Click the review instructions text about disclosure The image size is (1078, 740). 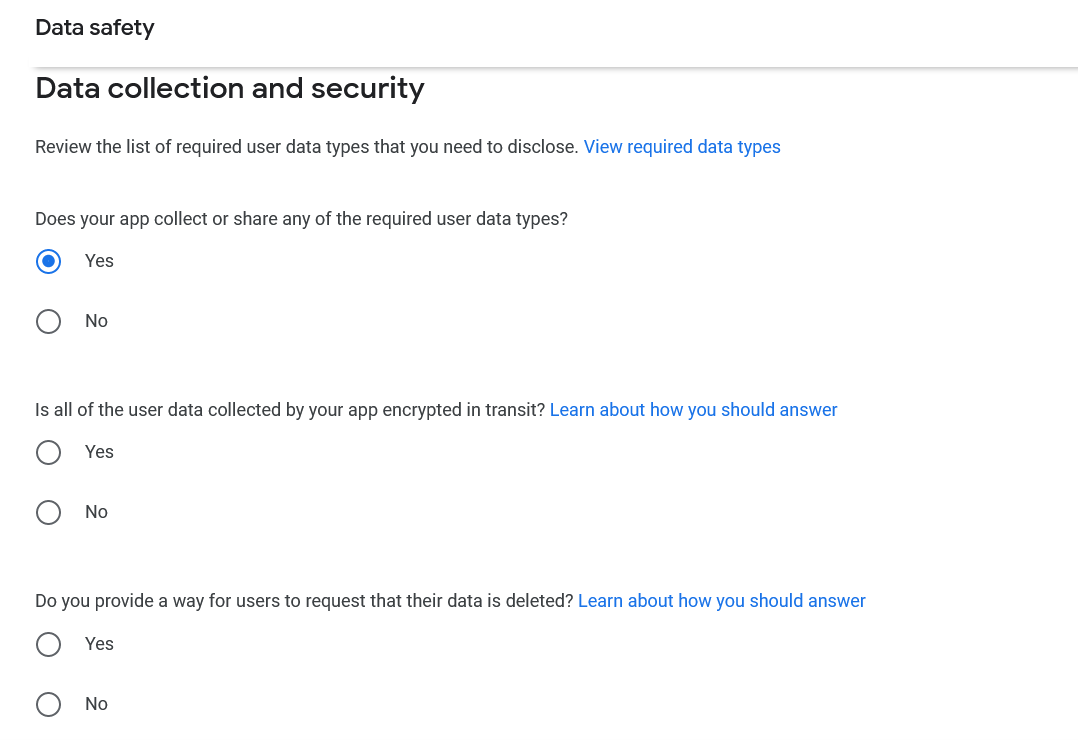307,146
